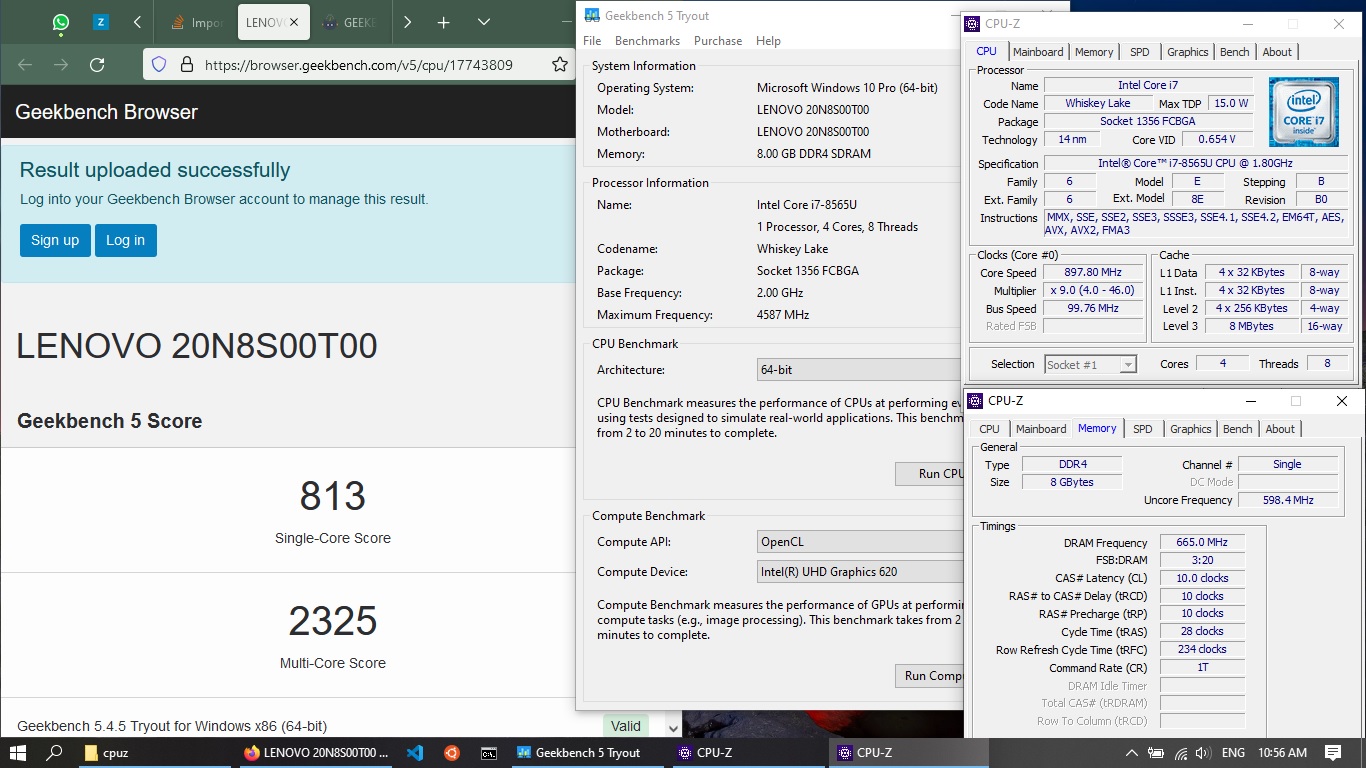Select Mainboard tab in upper CPU-Z window
The image size is (1366, 768).
tap(1038, 52)
